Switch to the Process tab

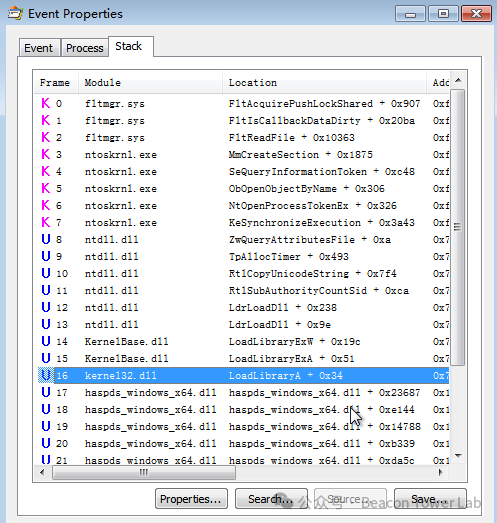coord(85,48)
